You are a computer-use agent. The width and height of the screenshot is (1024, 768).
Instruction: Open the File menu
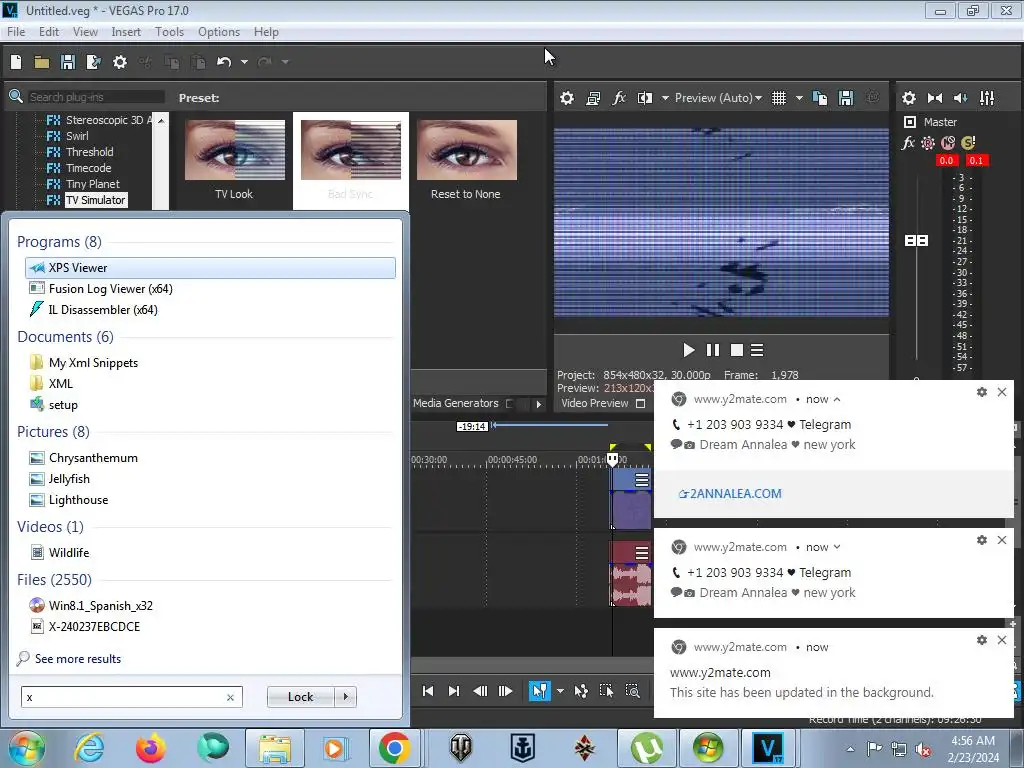16,32
